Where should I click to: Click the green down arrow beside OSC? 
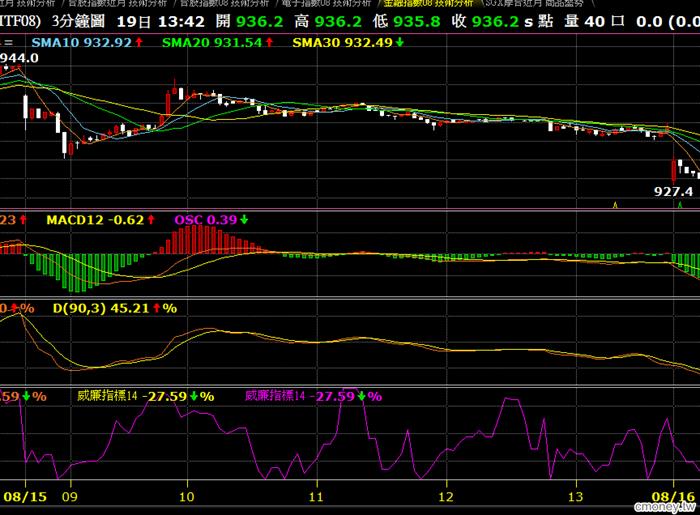click(244, 220)
